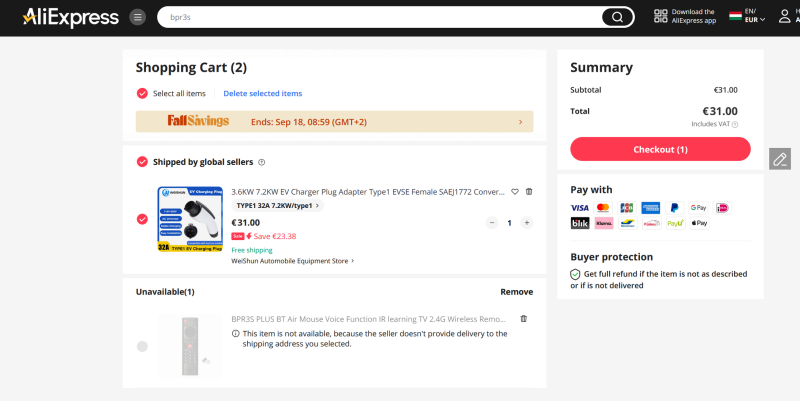This screenshot has height=409, width=800.
Task: Click the American Express payment icon
Action: [x=651, y=208]
